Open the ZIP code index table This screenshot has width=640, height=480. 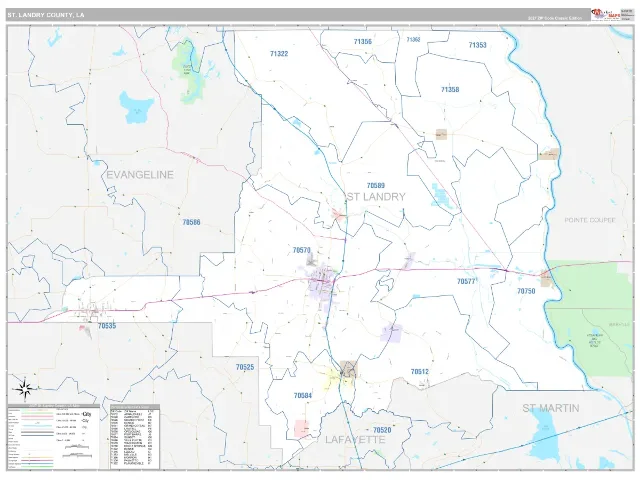135,436
